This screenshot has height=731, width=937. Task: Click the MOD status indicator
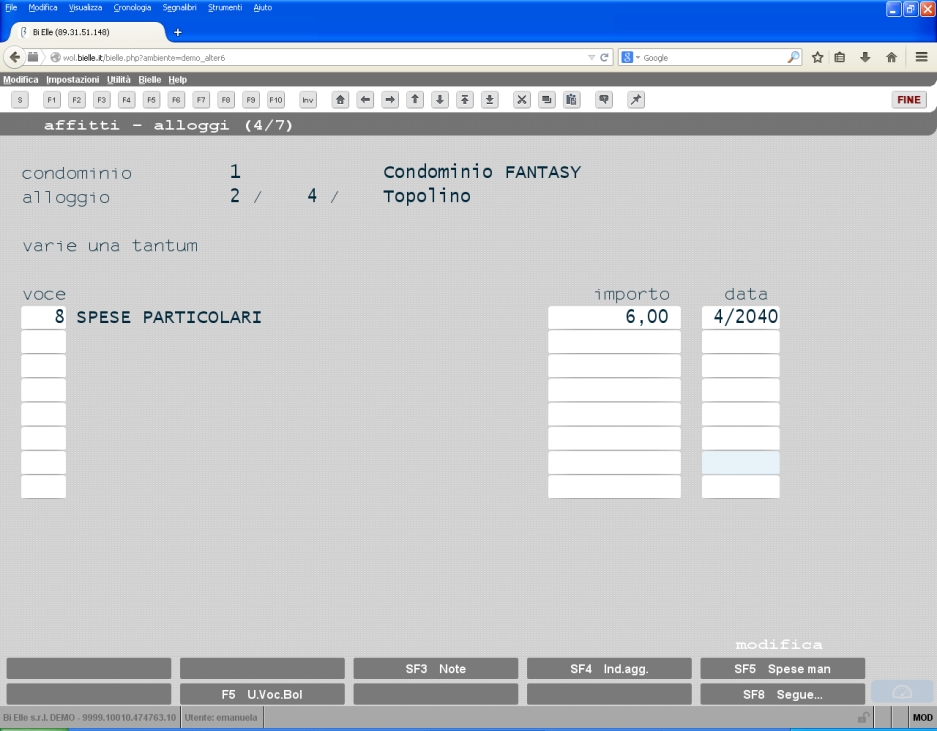point(922,717)
